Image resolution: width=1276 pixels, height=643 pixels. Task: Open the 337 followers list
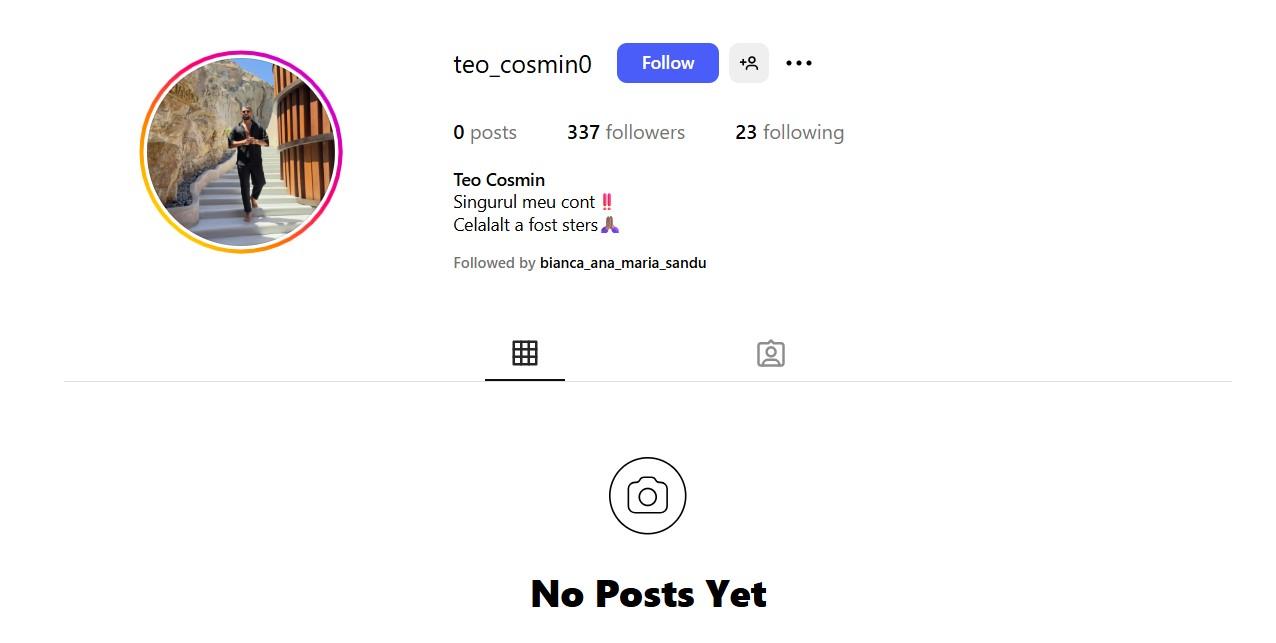pos(626,132)
